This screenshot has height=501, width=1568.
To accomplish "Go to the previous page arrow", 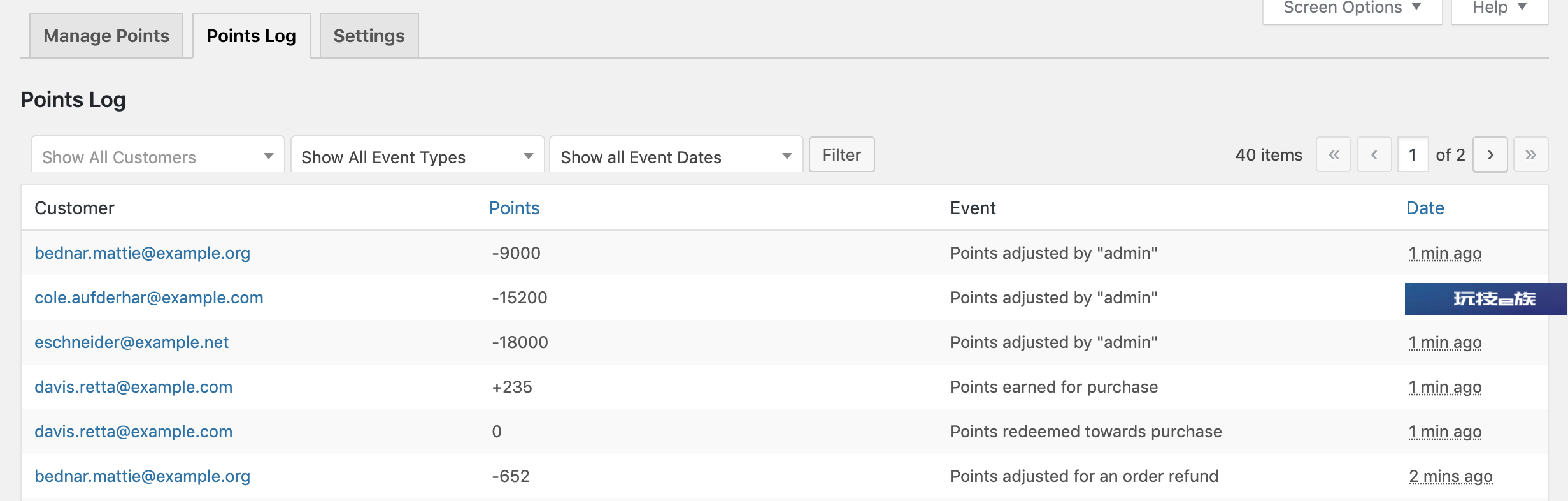I will coord(1374,155).
